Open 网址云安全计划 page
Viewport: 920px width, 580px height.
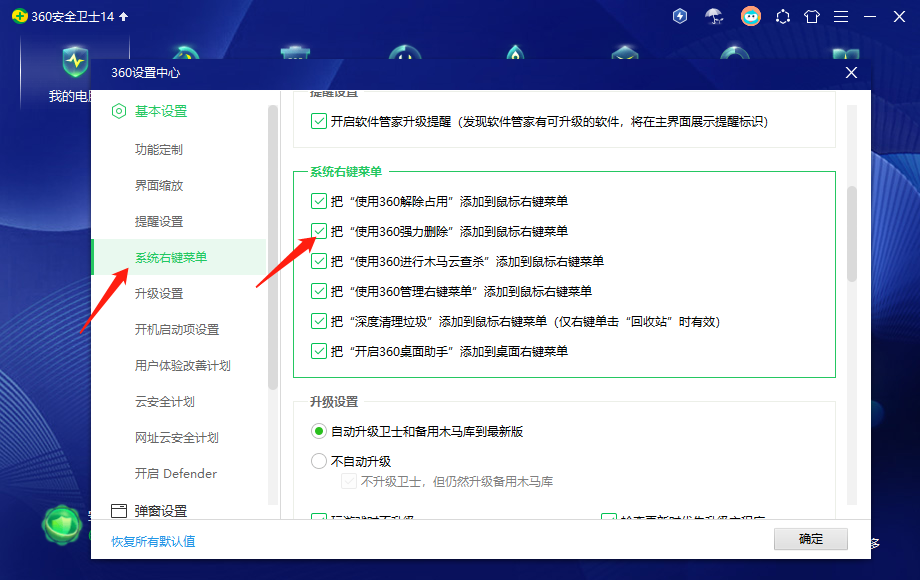pos(179,437)
